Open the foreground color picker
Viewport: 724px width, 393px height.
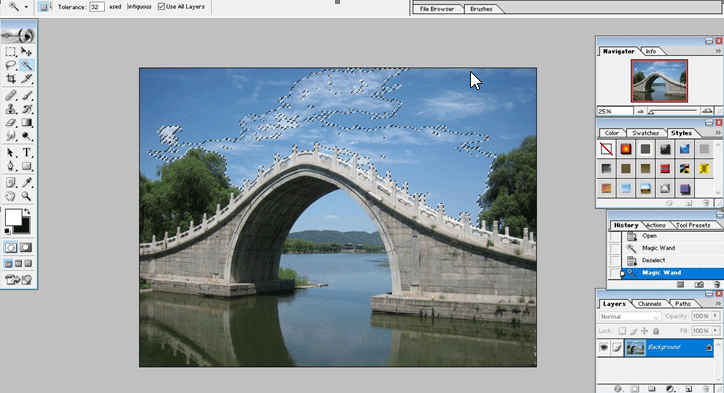(x=13, y=217)
